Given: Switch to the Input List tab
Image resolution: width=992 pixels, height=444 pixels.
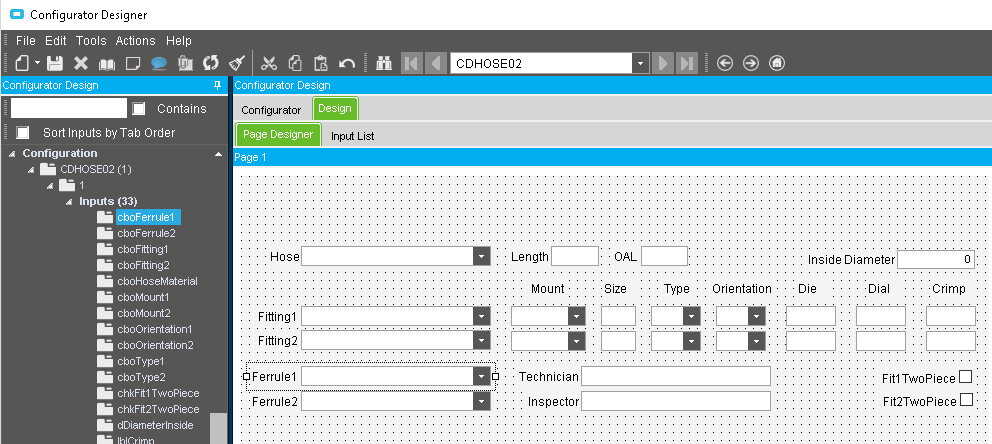Looking at the screenshot, I should coord(352,136).
